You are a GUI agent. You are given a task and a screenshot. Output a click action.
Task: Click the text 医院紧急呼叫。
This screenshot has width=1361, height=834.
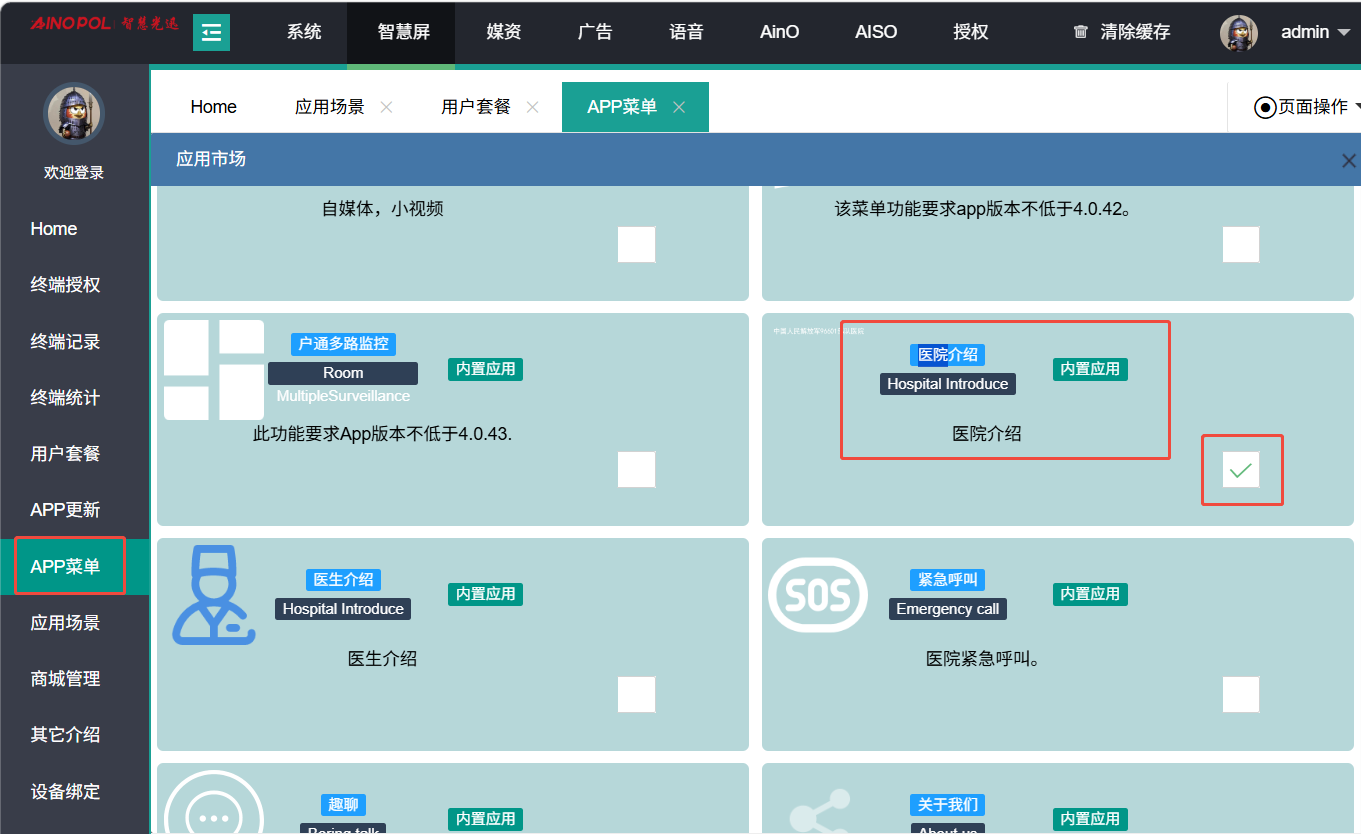click(x=983, y=659)
